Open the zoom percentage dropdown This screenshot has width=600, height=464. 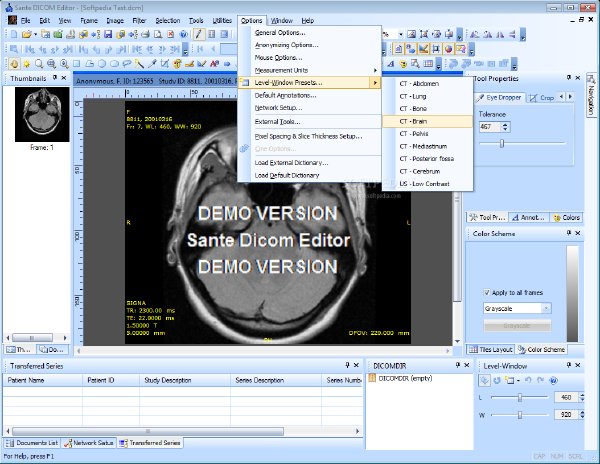point(401,34)
